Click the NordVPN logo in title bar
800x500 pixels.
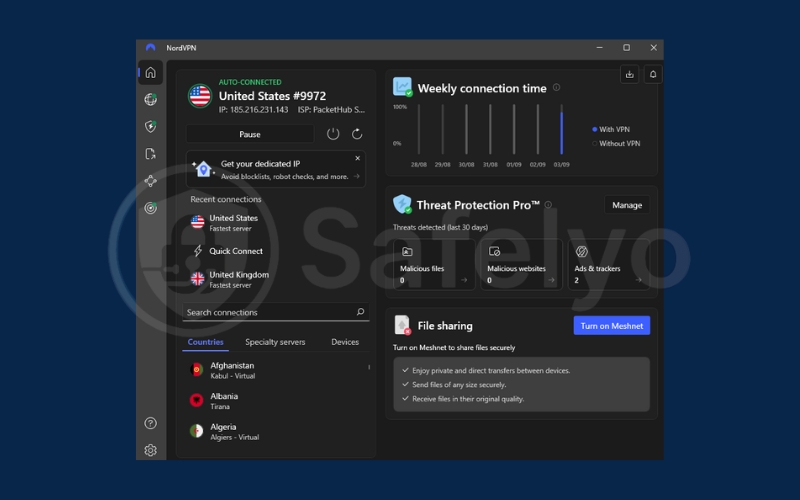coord(151,47)
